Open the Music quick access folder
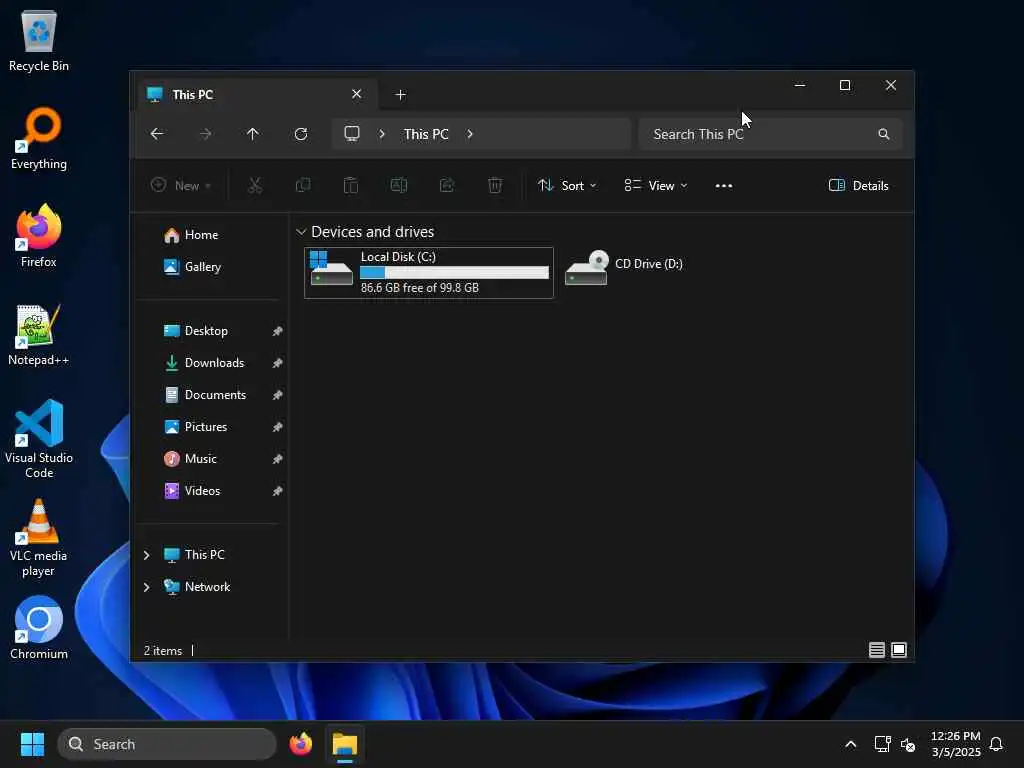 pos(200,459)
